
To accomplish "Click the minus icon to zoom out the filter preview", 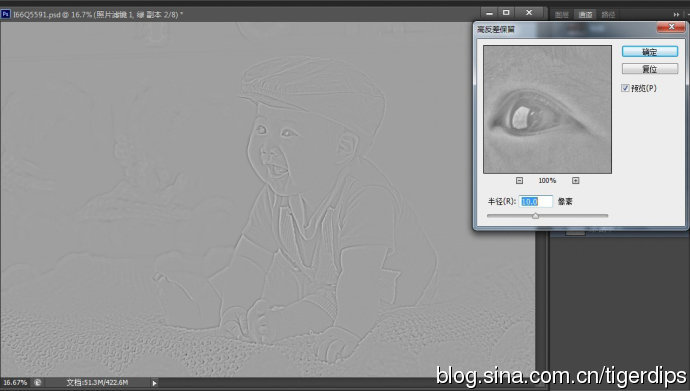I will tap(519, 181).
